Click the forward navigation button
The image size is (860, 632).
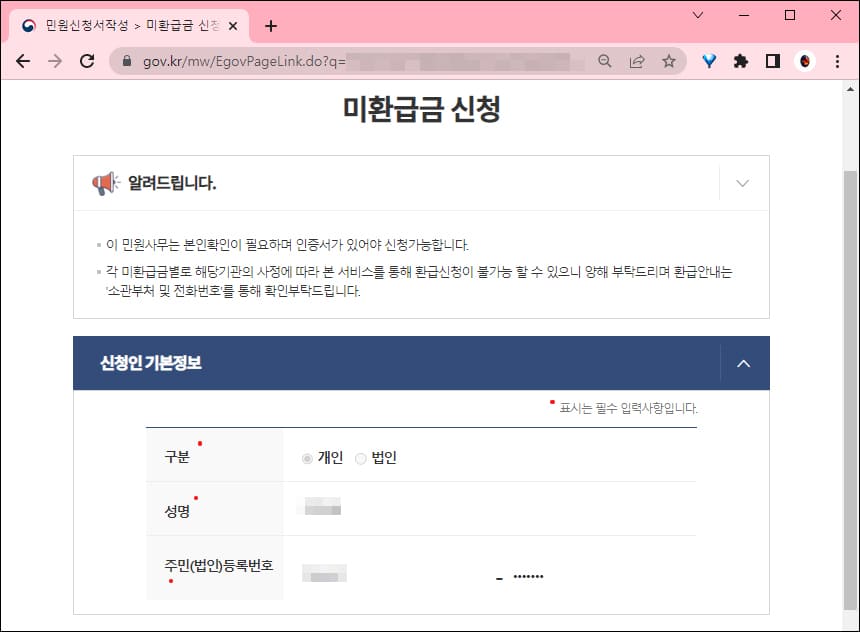[x=55, y=61]
